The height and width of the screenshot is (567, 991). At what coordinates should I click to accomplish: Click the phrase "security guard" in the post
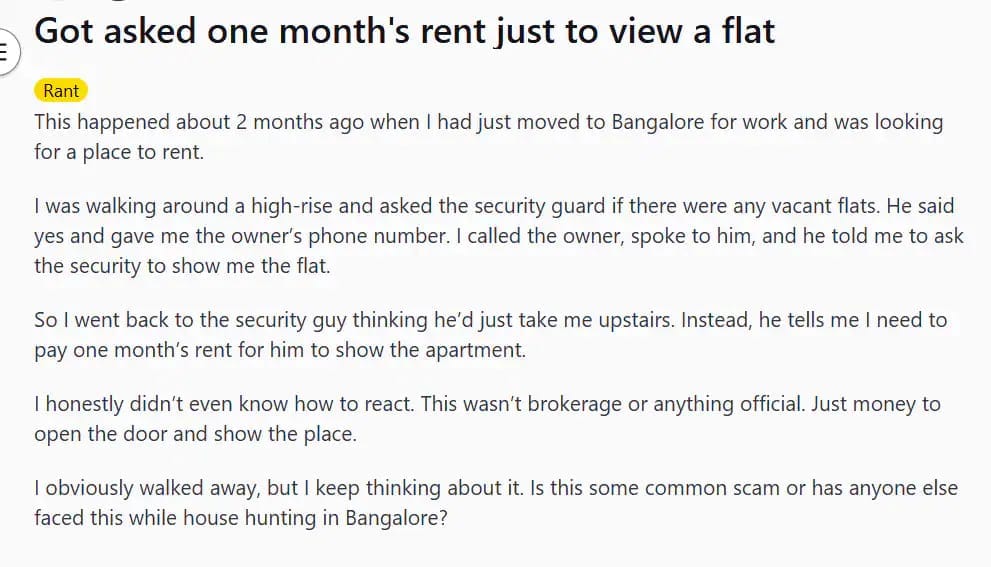[x=554, y=207]
